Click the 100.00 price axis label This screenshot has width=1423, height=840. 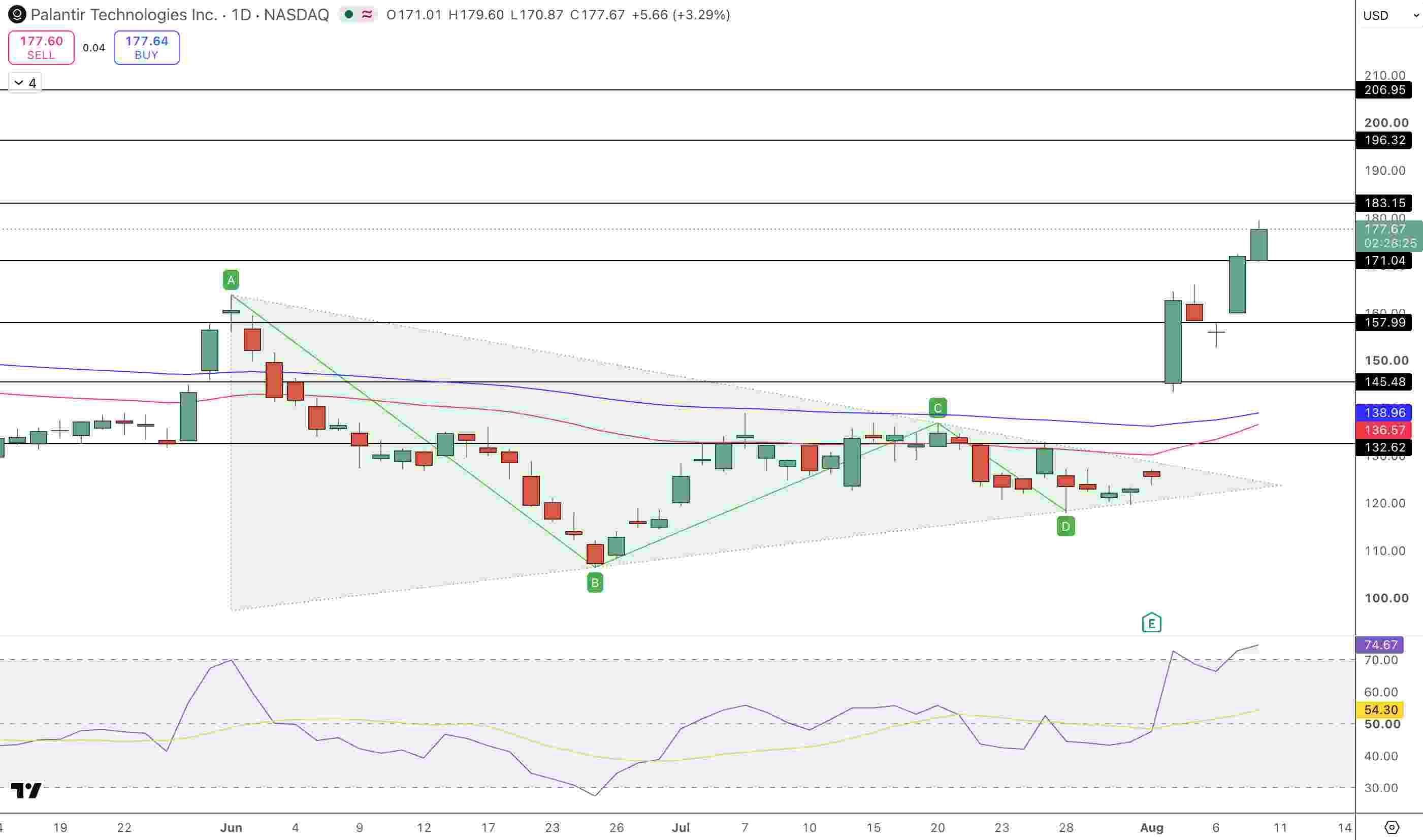[1386, 598]
